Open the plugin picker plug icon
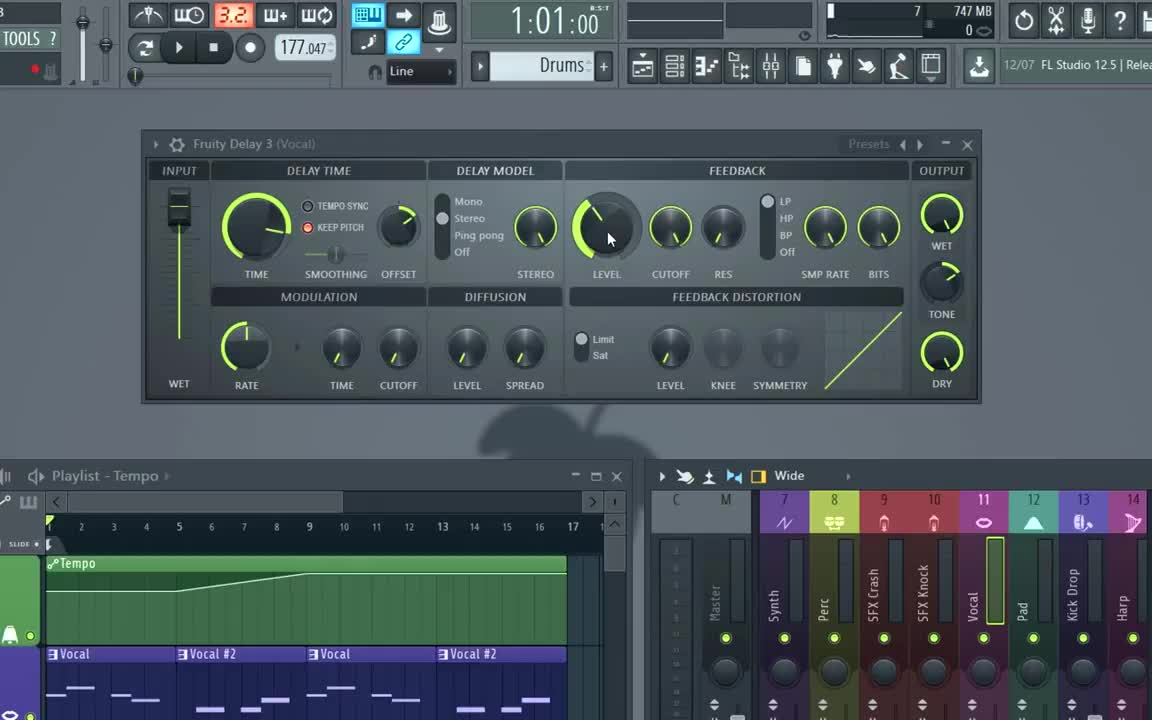The height and width of the screenshot is (720, 1152). (835, 67)
